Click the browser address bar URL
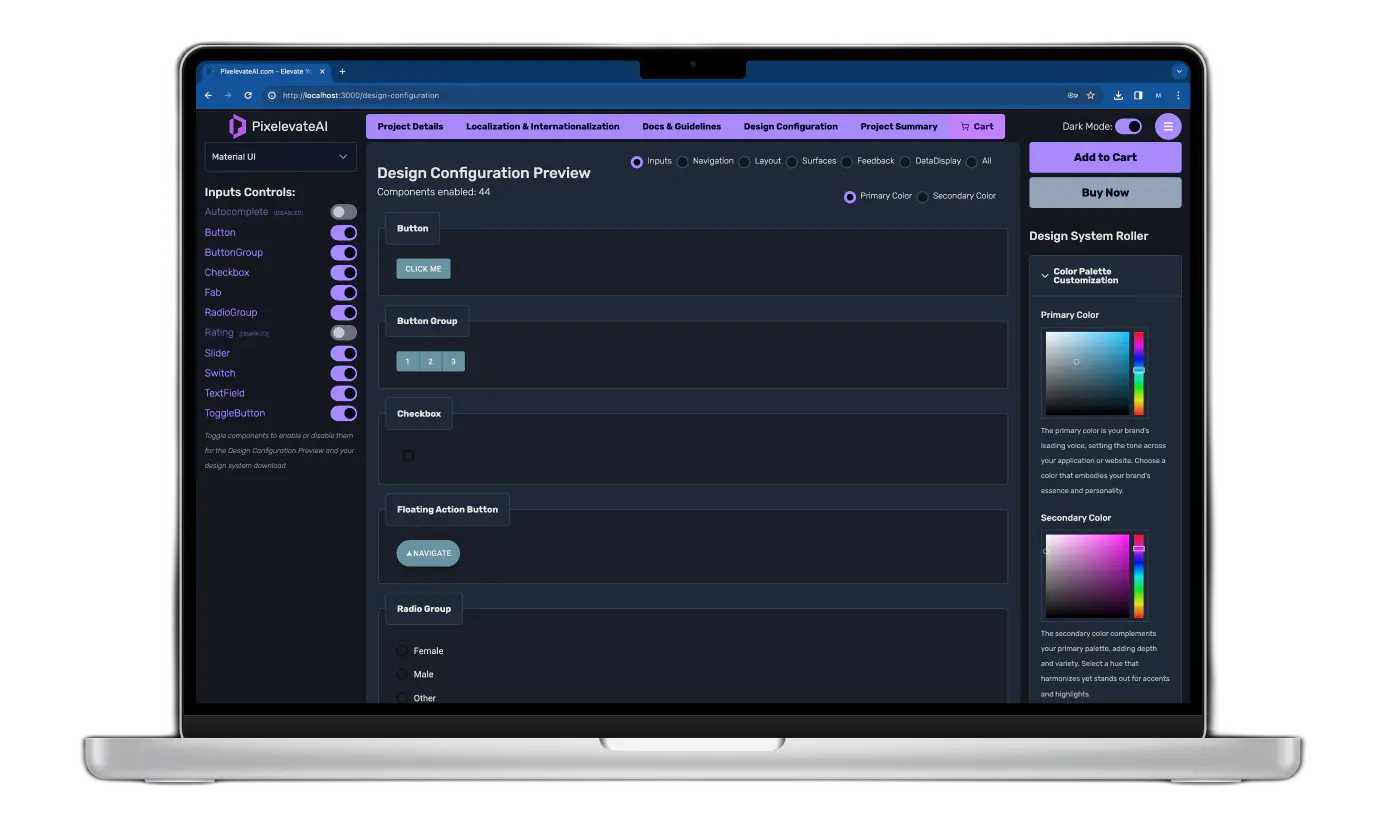Image resolution: width=1389 pixels, height=826 pixels. point(361,95)
